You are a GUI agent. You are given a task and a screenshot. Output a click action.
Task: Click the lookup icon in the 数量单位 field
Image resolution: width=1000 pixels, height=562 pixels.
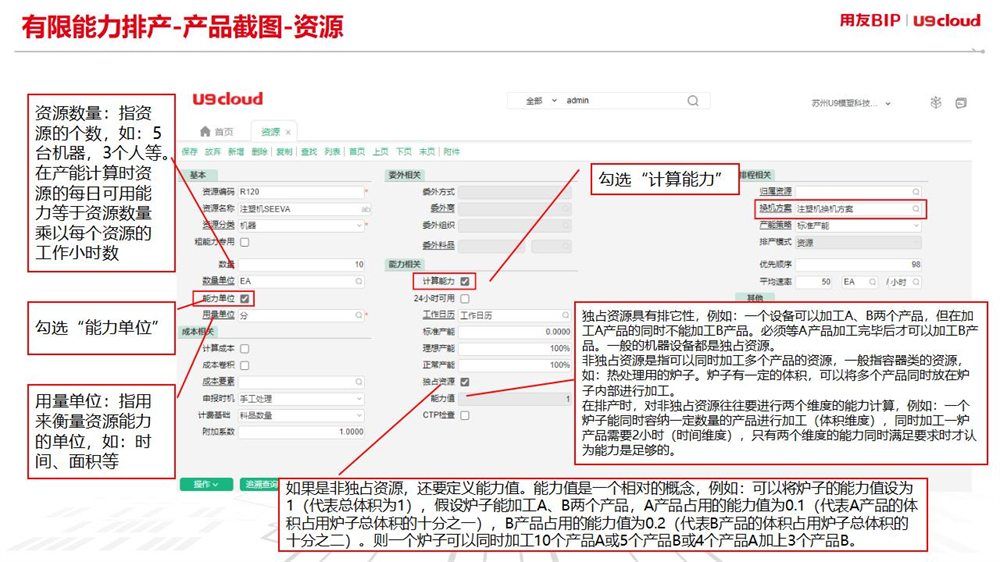[x=359, y=281]
